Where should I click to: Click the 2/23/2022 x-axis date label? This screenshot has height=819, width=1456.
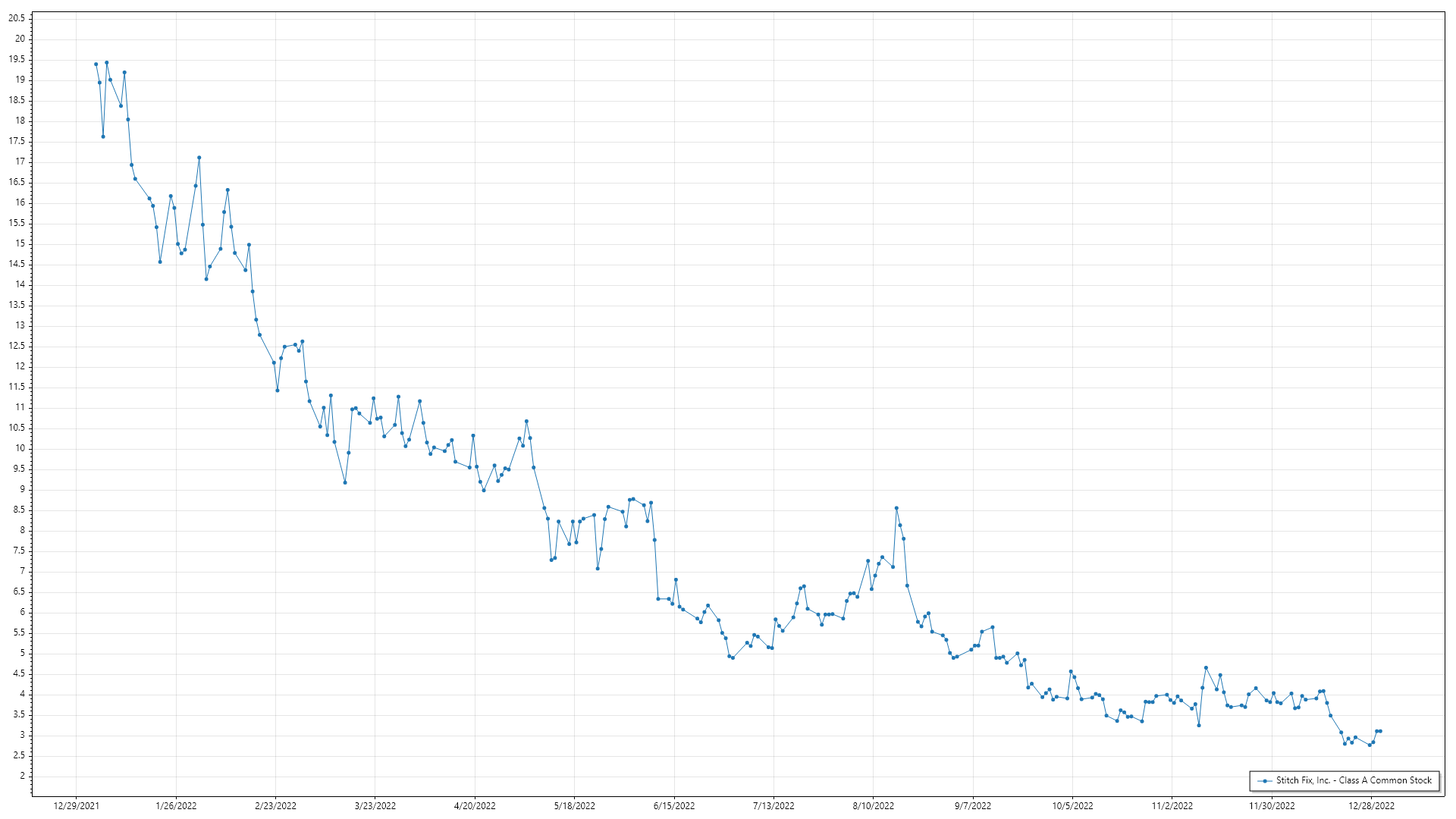(275, 805)
